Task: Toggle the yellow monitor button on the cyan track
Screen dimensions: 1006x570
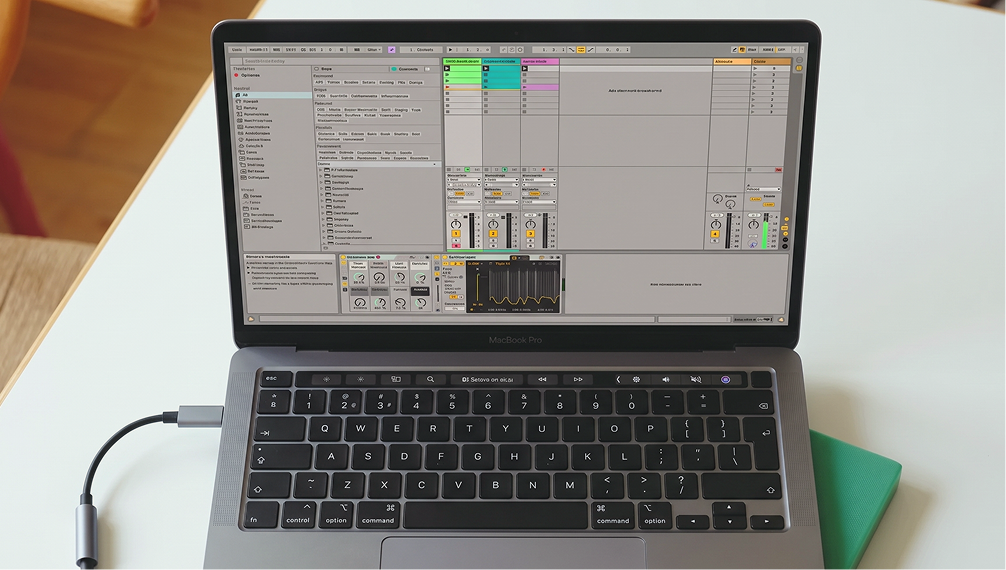Action: (497, 194)
